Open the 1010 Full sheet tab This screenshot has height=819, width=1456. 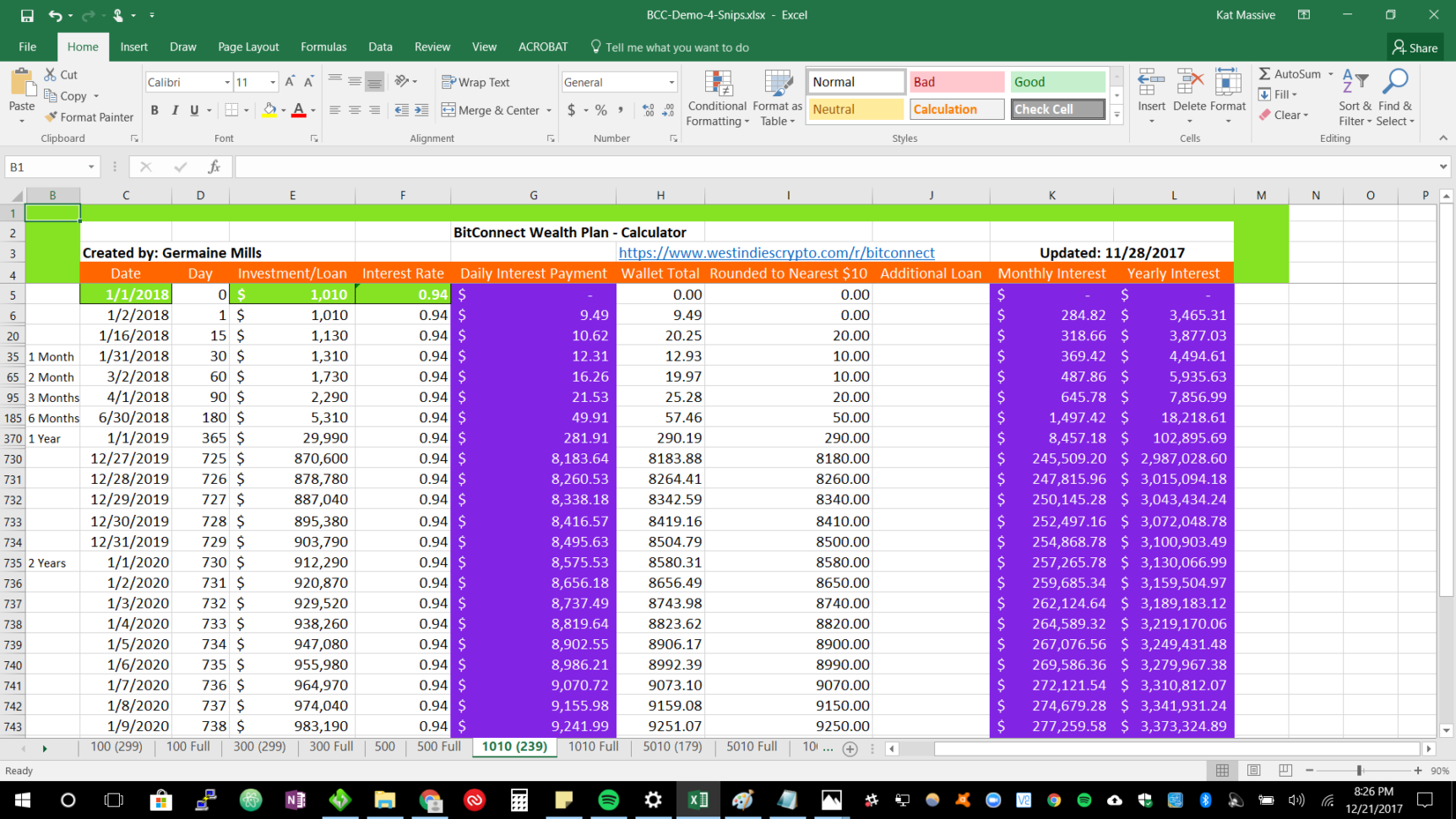tap(593, 746)
